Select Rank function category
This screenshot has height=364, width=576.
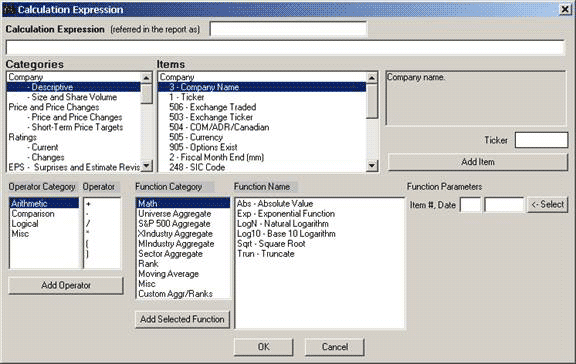coord(183,264)
